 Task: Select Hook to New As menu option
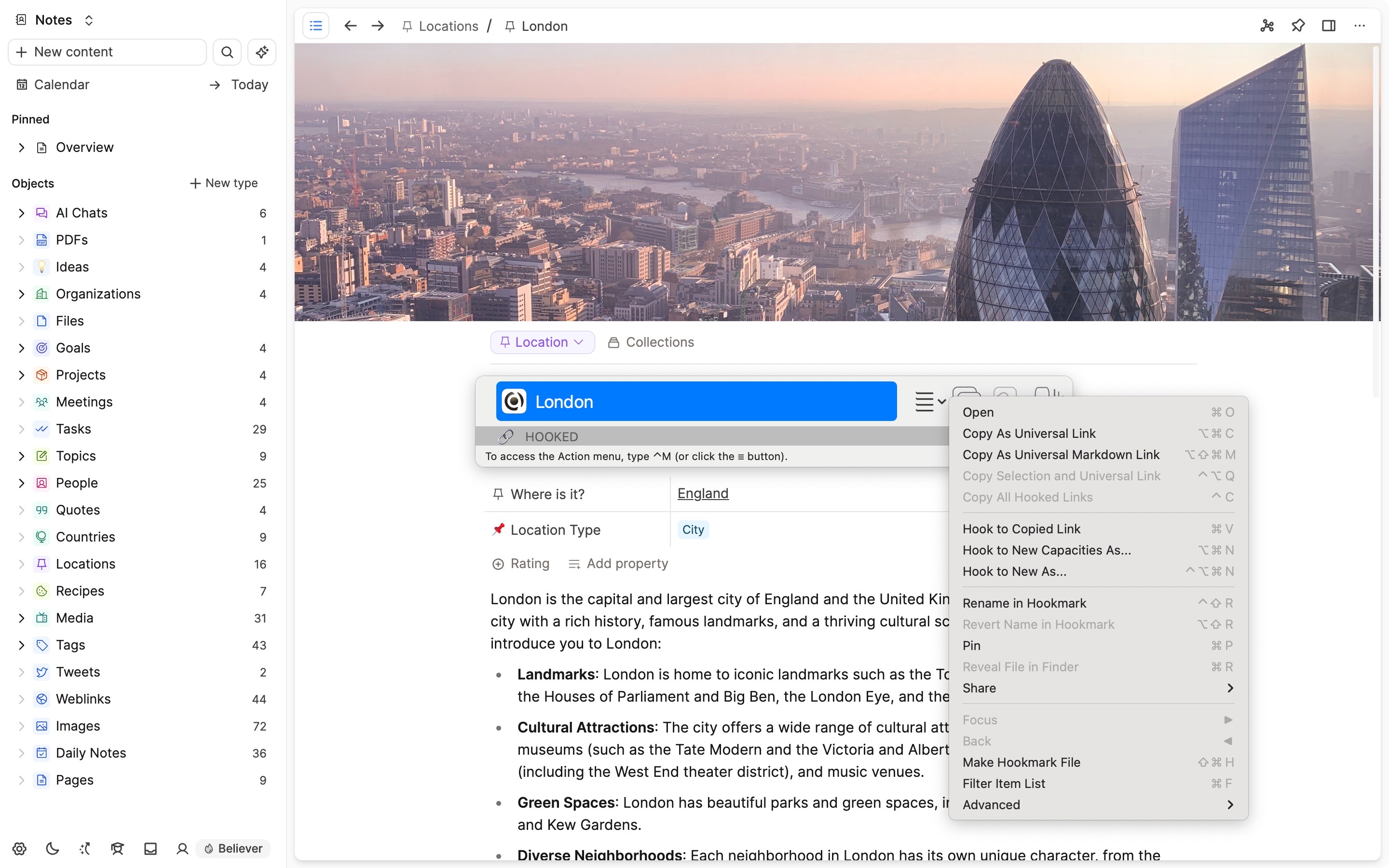point(1014,571)
